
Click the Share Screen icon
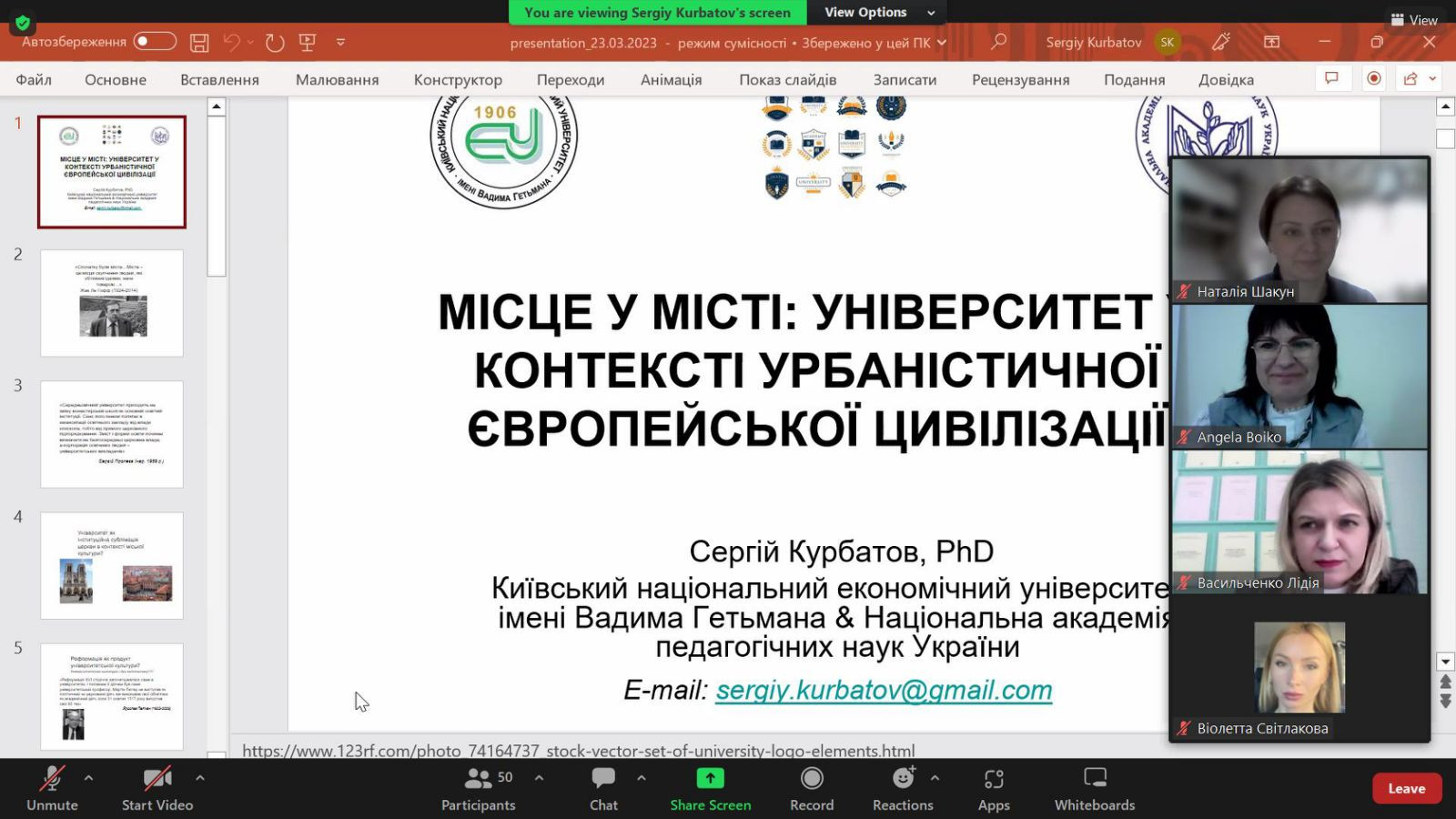(710, 779)
